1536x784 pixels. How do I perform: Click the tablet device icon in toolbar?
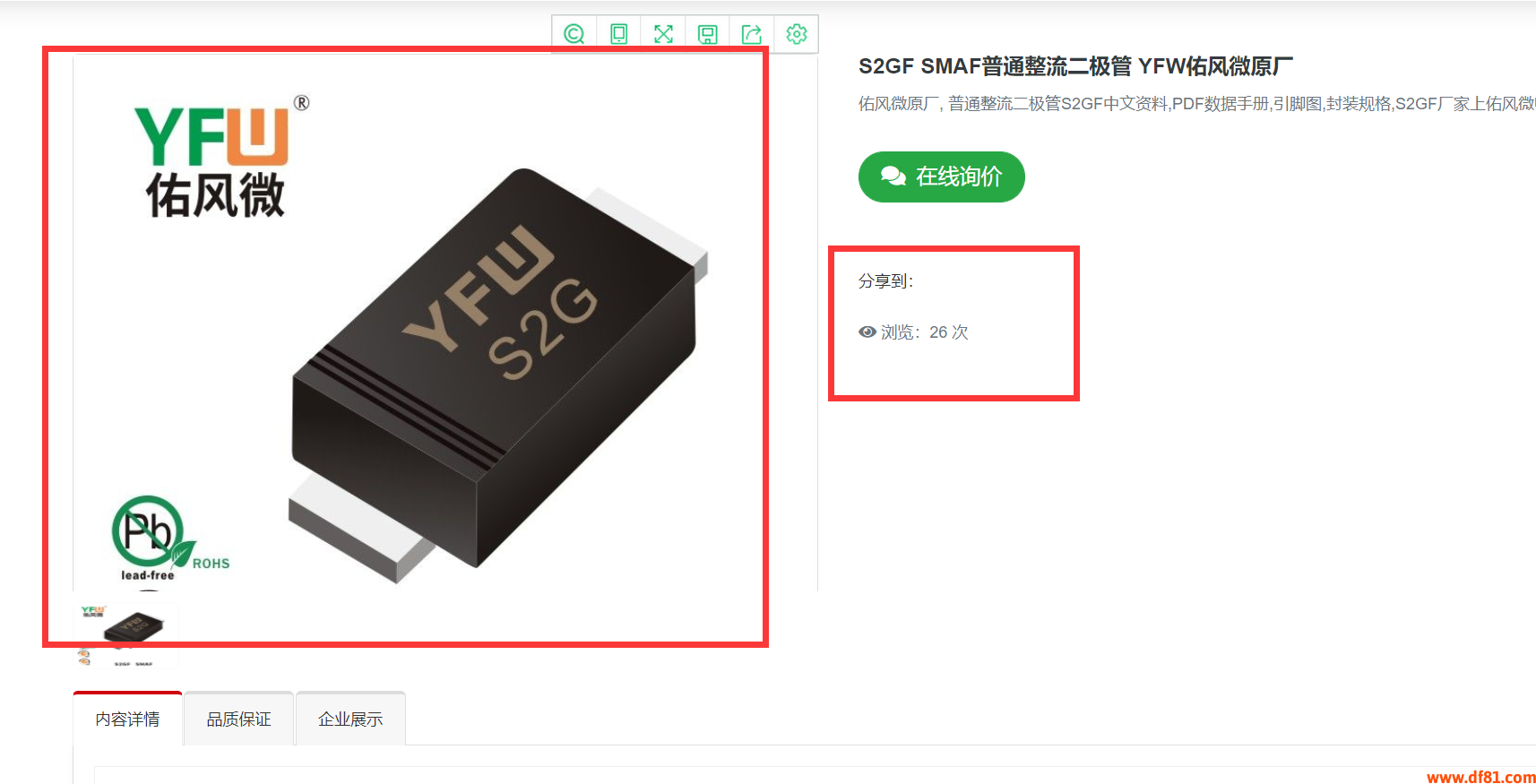pyautogui.click(x=618, y=34)
